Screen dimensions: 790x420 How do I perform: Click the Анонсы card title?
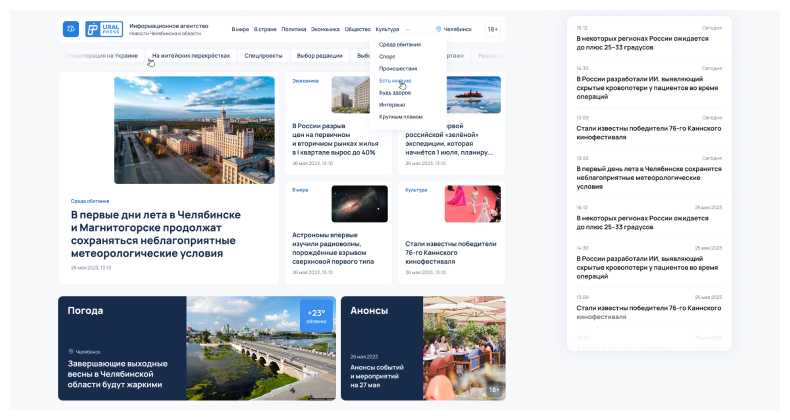pyautogui.click(x=369, y=311)
